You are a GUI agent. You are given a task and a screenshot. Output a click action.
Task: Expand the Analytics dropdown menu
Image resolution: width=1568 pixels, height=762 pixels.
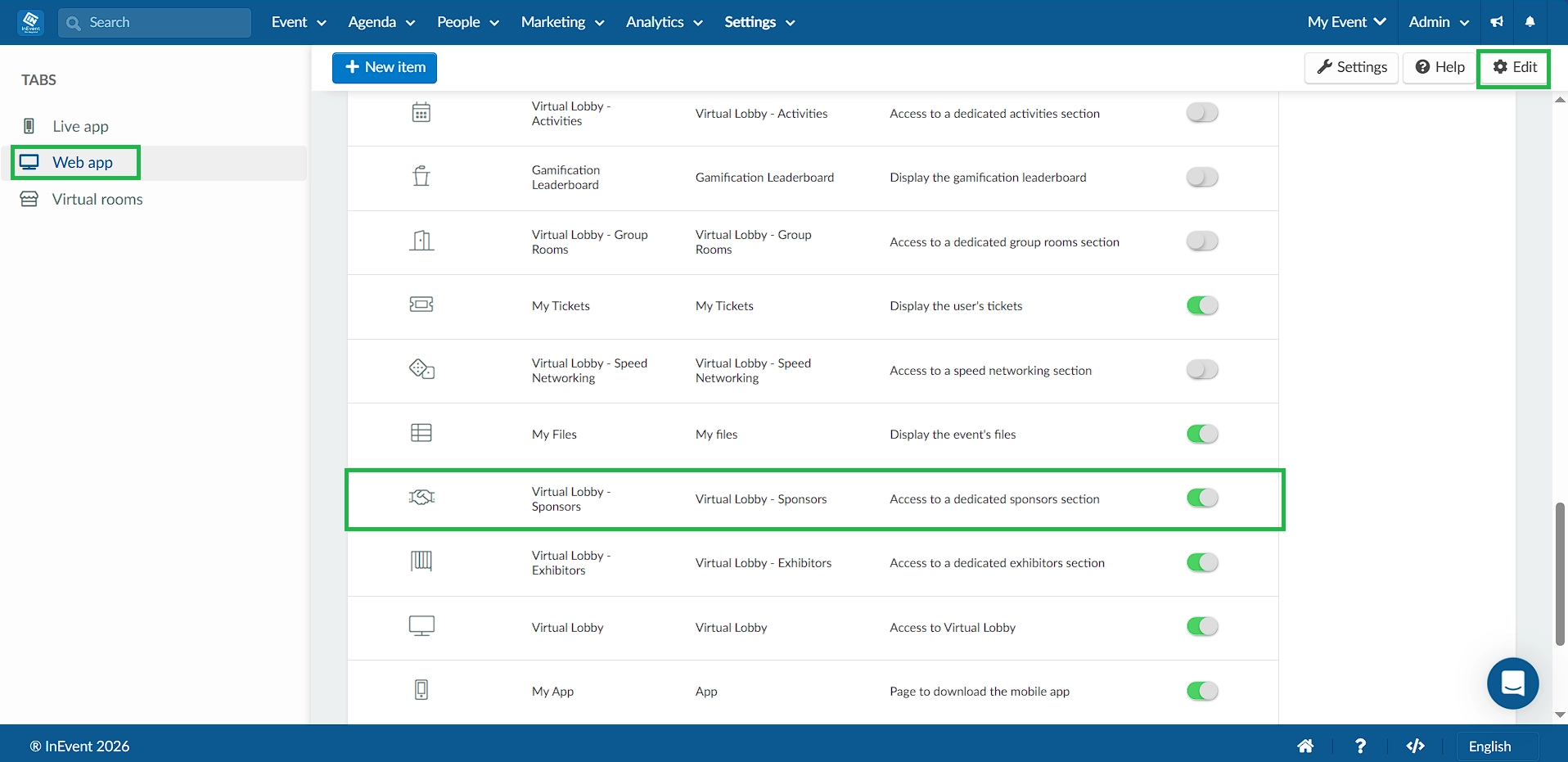click(665, 22)
